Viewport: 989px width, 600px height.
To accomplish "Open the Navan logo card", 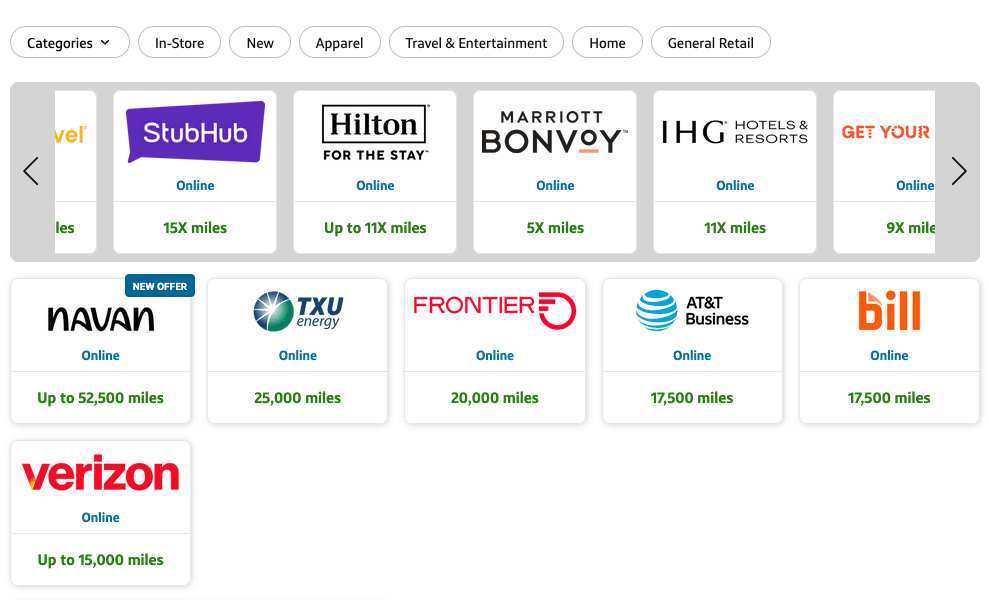I will 100,318.
